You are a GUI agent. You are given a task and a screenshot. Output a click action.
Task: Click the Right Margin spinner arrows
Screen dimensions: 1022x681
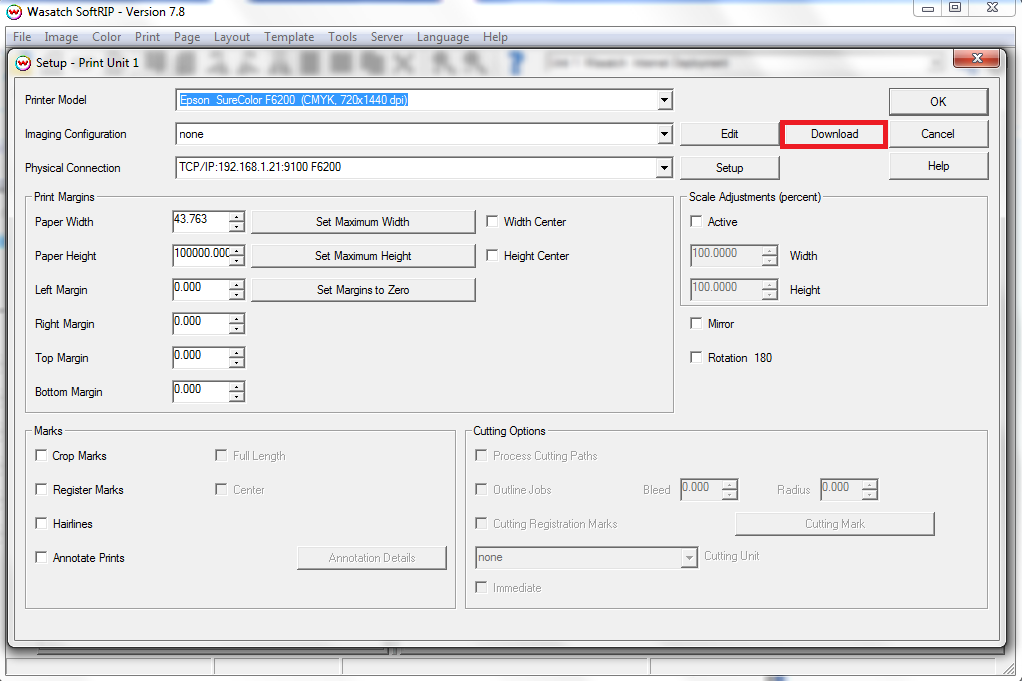click(237, 323)
